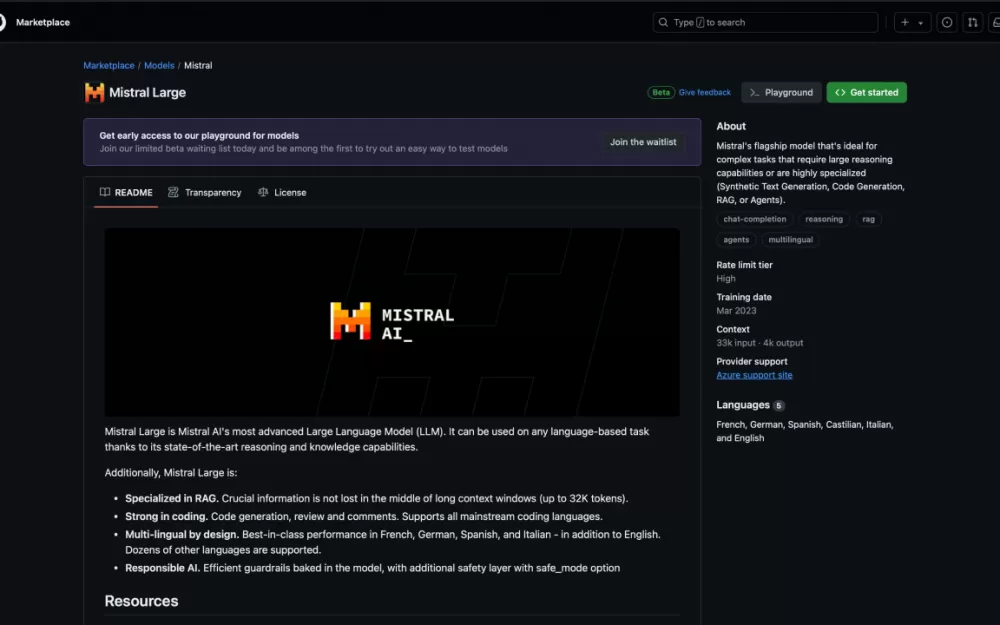The width and height of the screenshot is (1000, 625).
Task: Click the Marketplace header title
Action: tap(43, 22)
